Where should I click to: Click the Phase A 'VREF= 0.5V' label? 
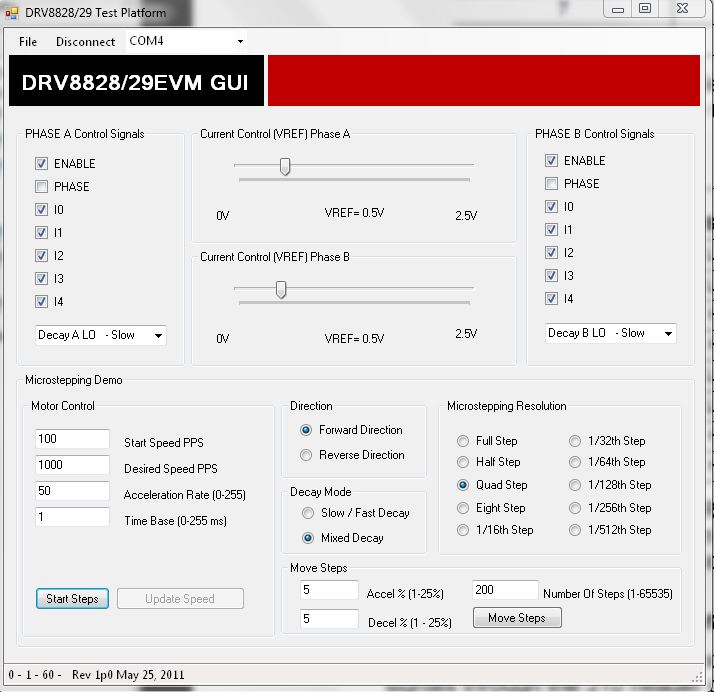[354, 213]
